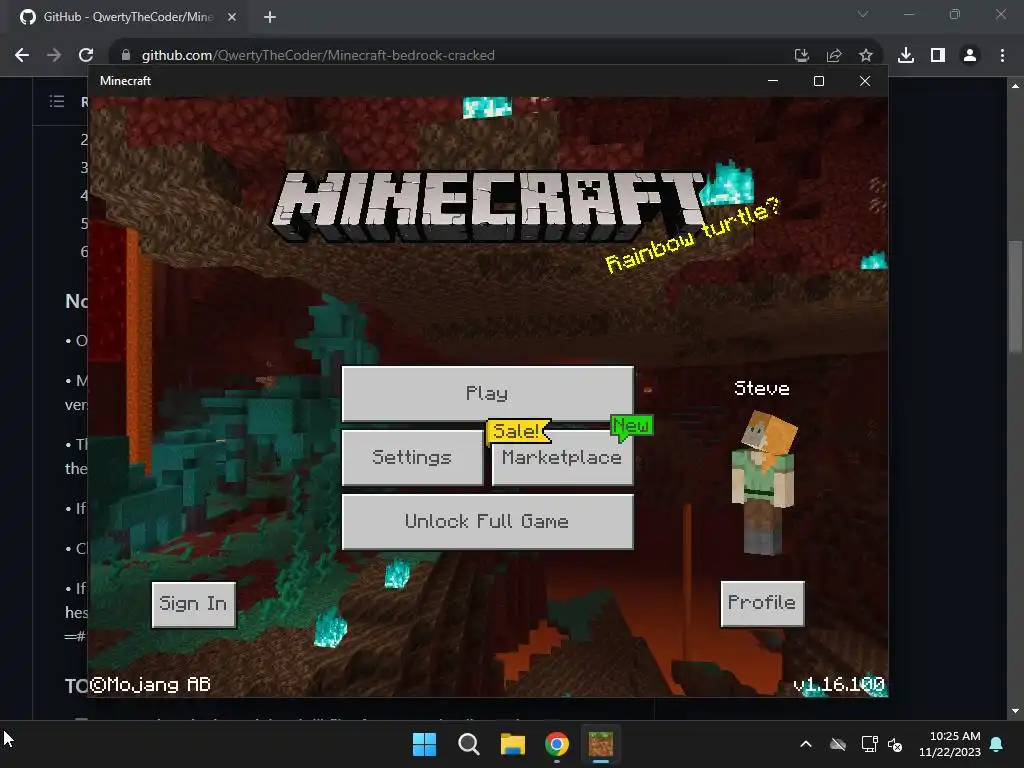The height and width of the screenshot is (768, 1024).
Task: Close the GitHub browser tab
Action: coord(232,18)
